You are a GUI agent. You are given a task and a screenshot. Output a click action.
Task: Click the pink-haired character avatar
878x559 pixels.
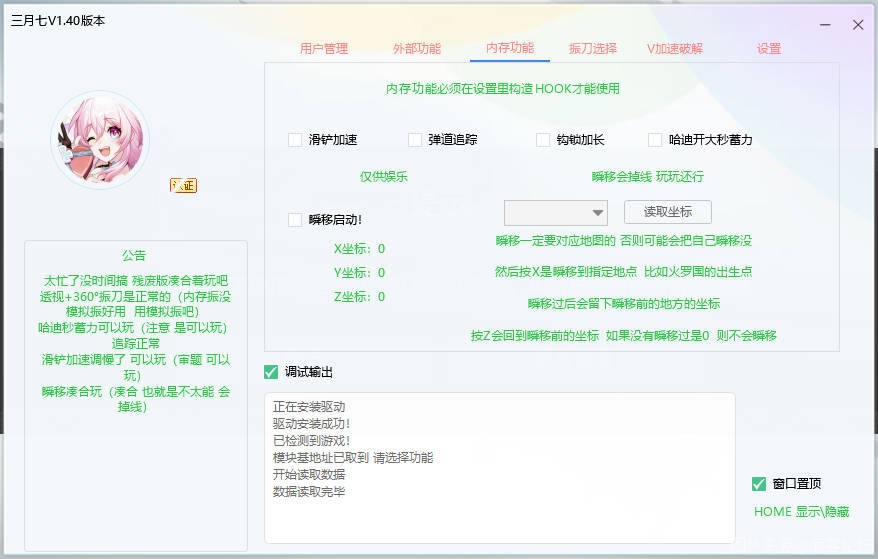click(x=100, y=140)
